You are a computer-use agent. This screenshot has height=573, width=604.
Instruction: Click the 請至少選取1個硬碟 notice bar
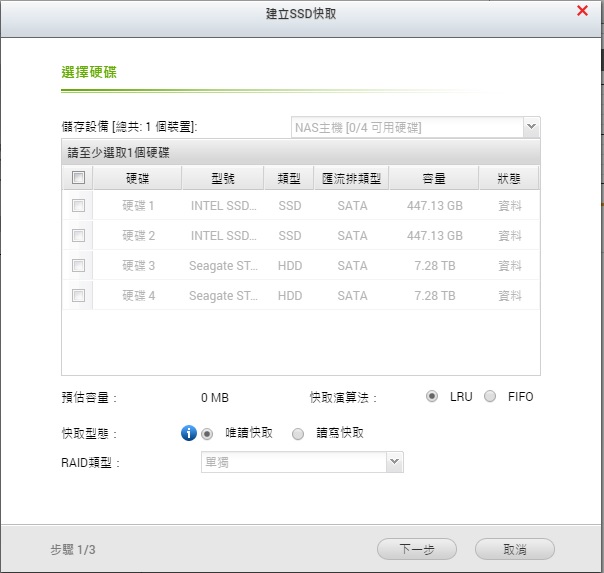pyautogui.click(x=300, y=152)
